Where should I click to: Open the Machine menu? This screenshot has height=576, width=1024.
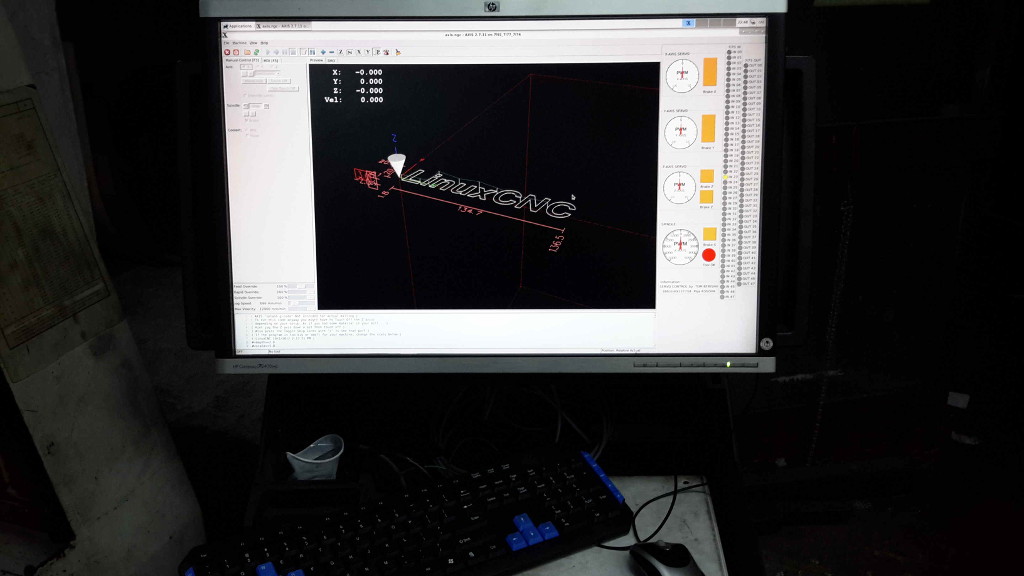pyautogui.click(x=240, y=43)
